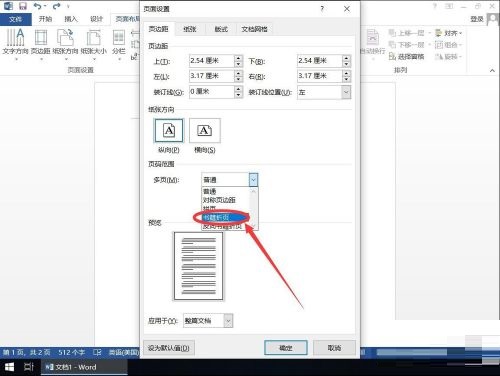Switch to the 文档网格 tab
Image resolution: width=500 pixels, height=376 pixels.
click(255, 29)
